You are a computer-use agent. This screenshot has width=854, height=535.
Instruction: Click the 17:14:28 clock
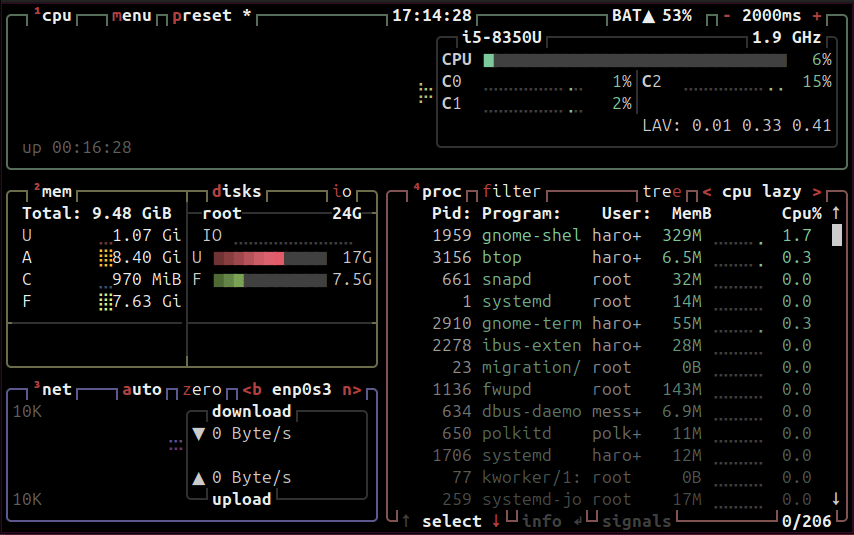pos(432,16)
